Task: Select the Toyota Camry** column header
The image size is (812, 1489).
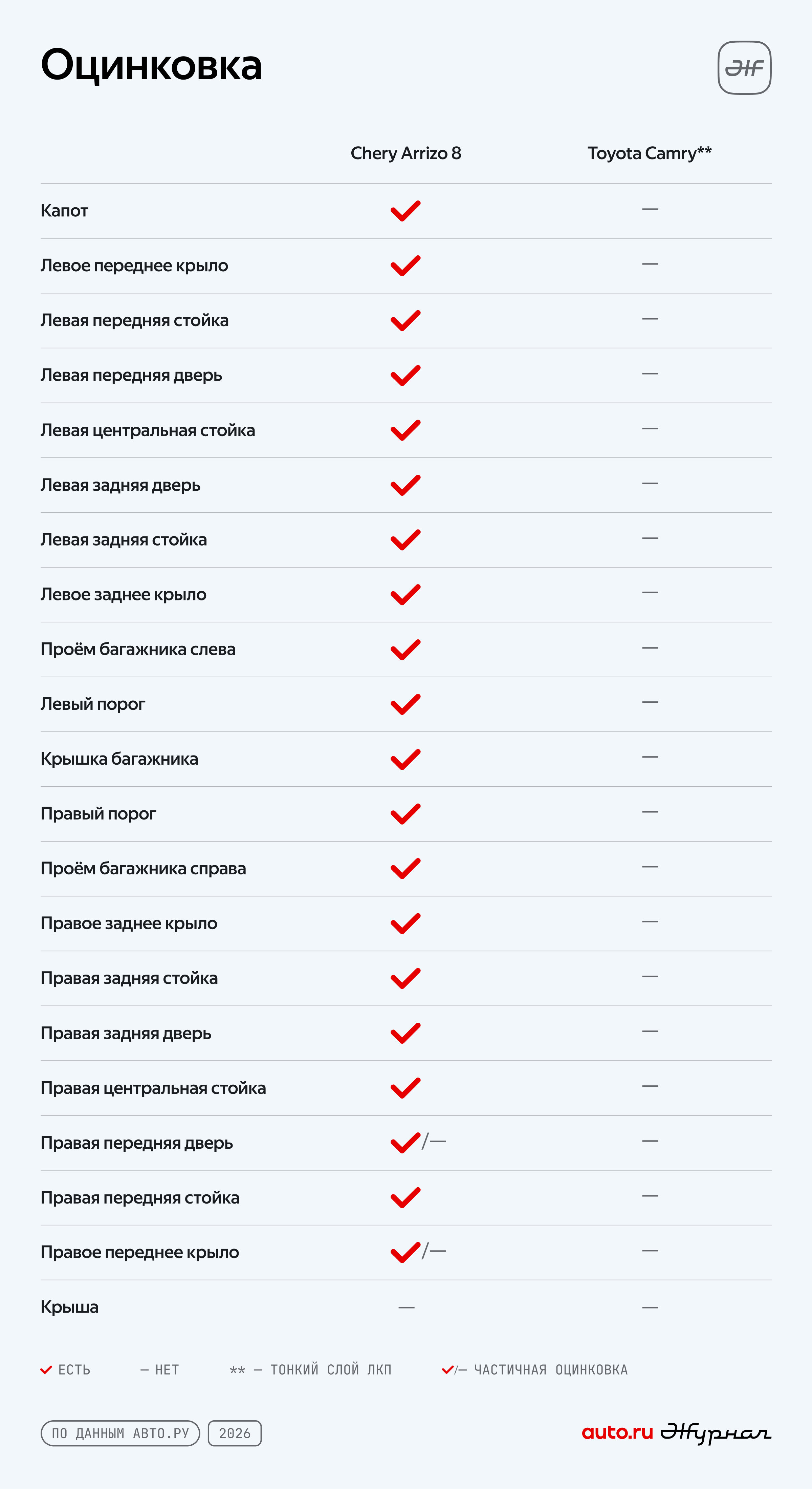Action: click(650, 153)
